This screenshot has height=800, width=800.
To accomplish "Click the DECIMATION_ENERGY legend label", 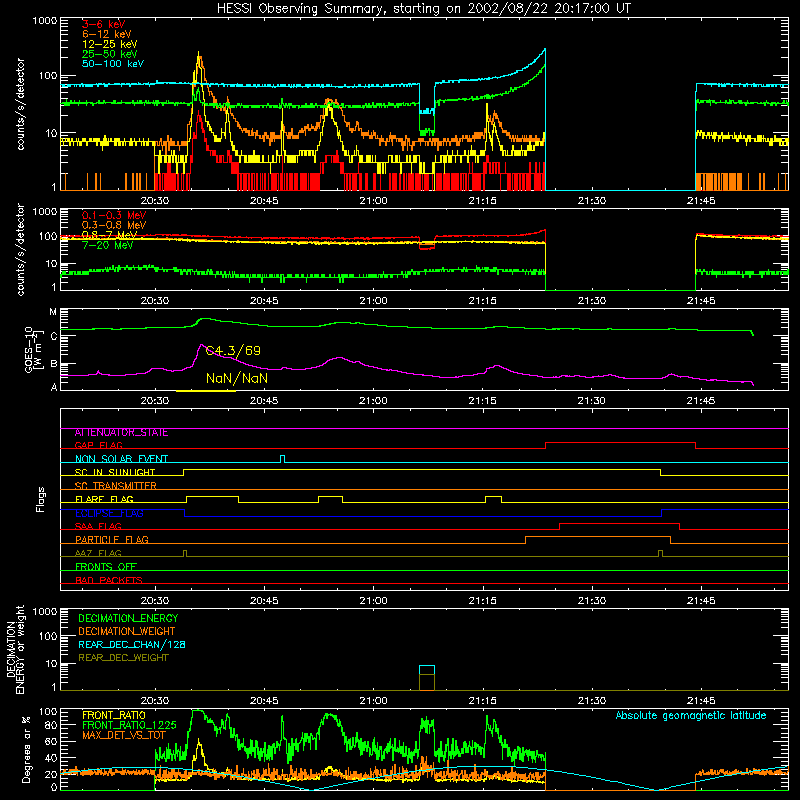I will coord(128,618).
